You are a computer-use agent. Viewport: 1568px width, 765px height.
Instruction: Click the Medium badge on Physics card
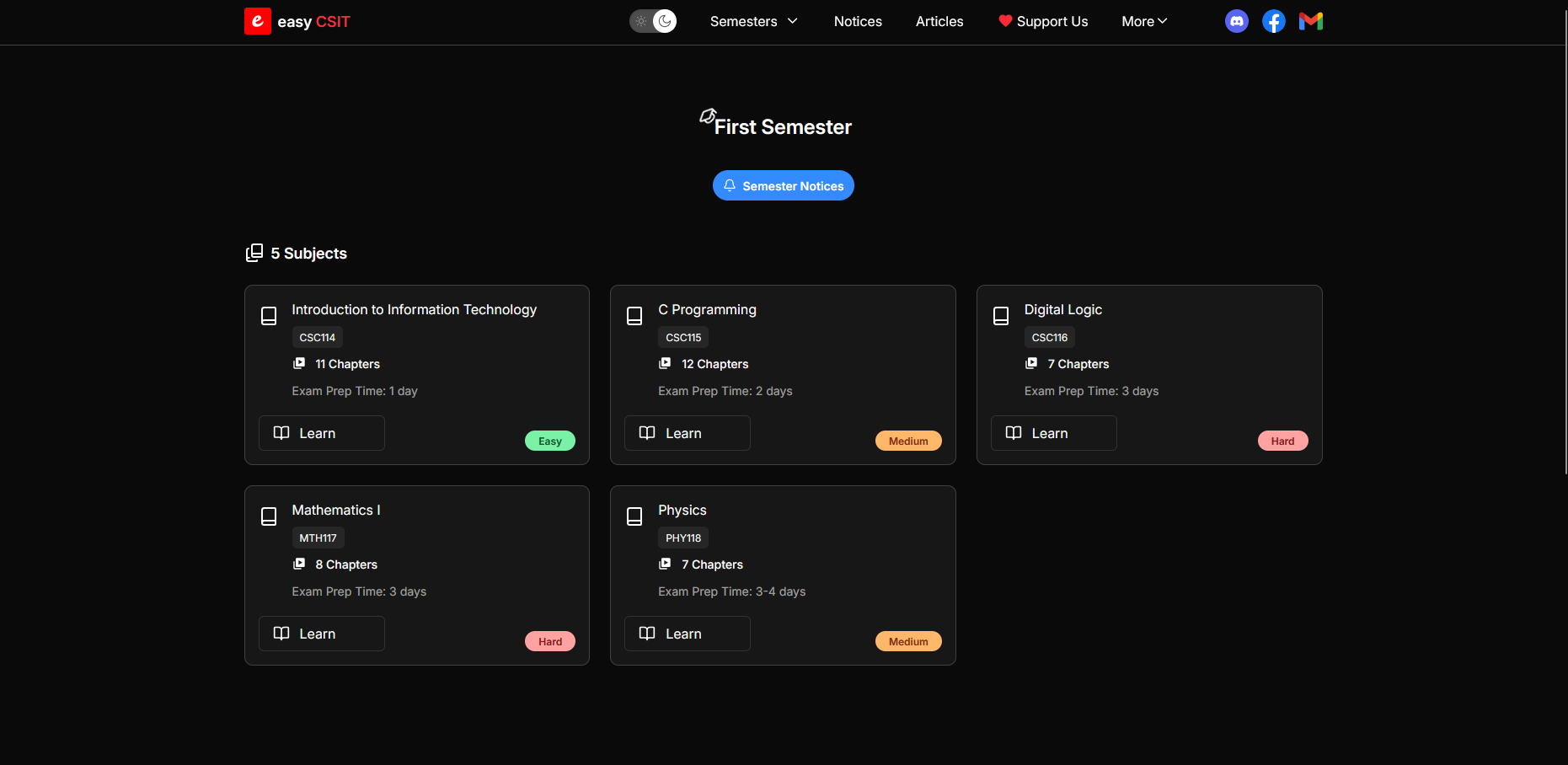coord(908,641)
